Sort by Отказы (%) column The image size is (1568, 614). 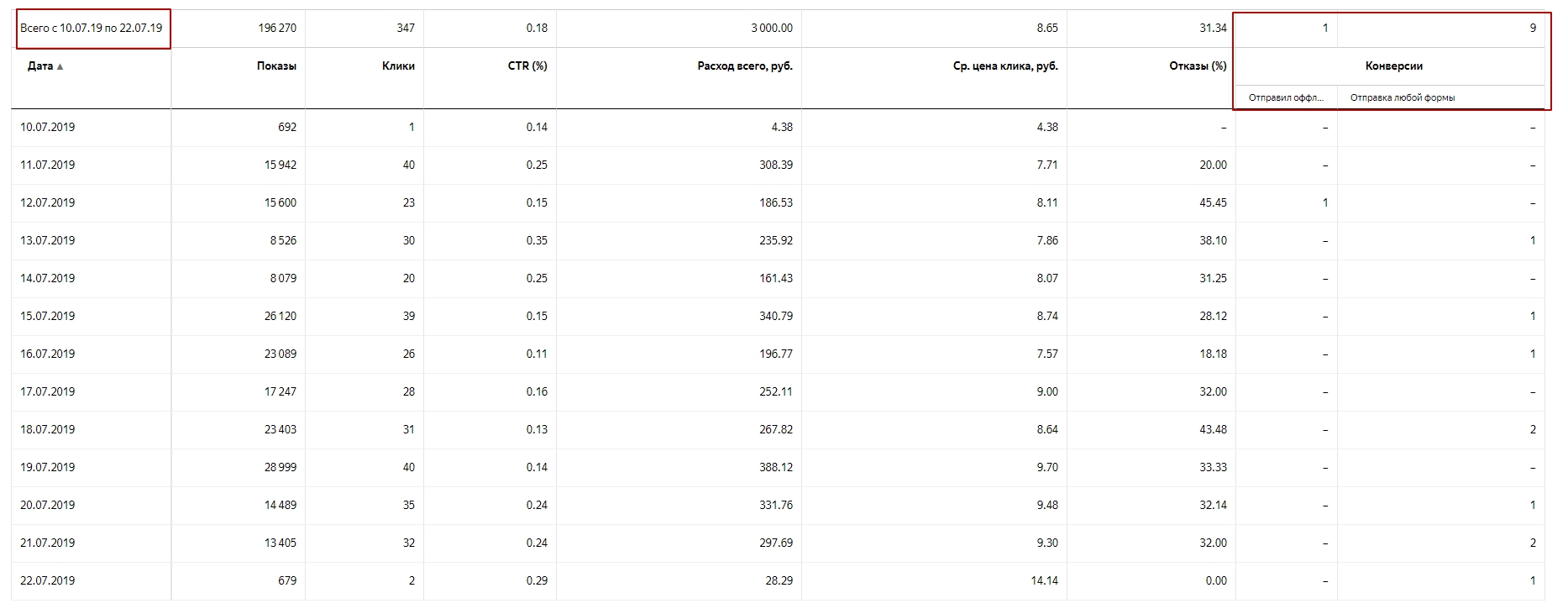tap(1198, 66)
